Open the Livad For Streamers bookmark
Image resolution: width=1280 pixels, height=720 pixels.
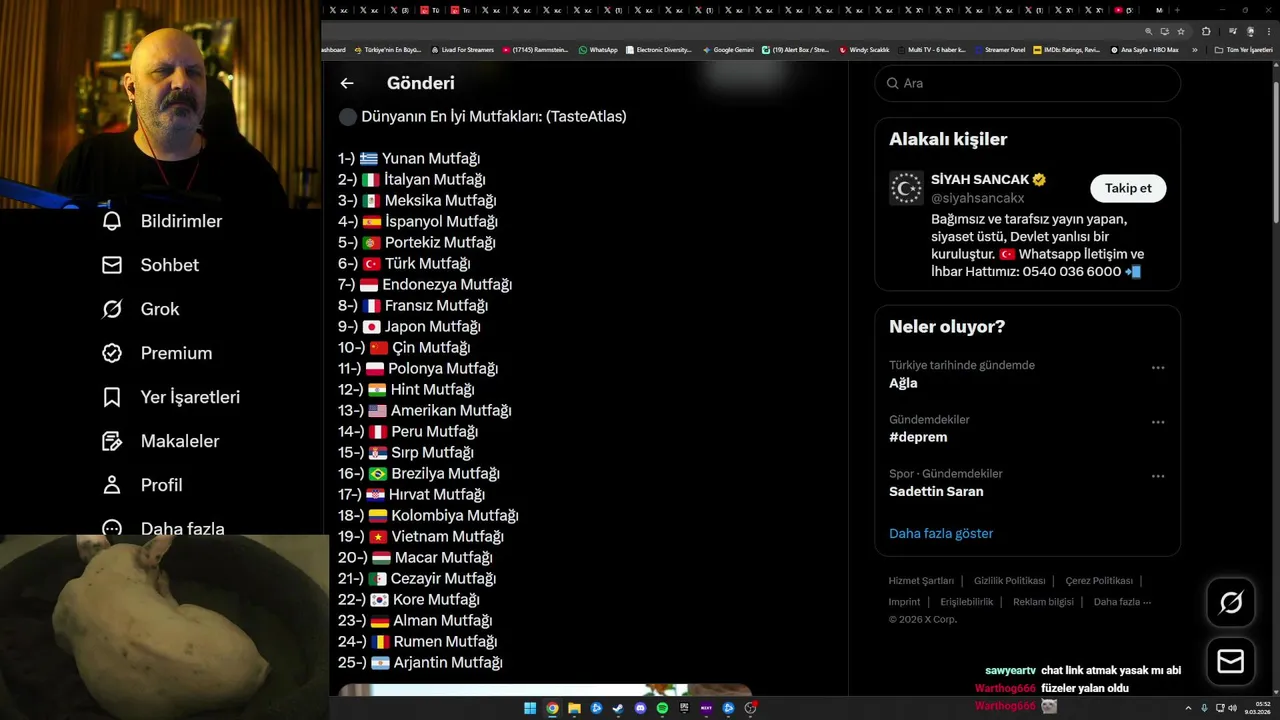(x=462, y=50)
